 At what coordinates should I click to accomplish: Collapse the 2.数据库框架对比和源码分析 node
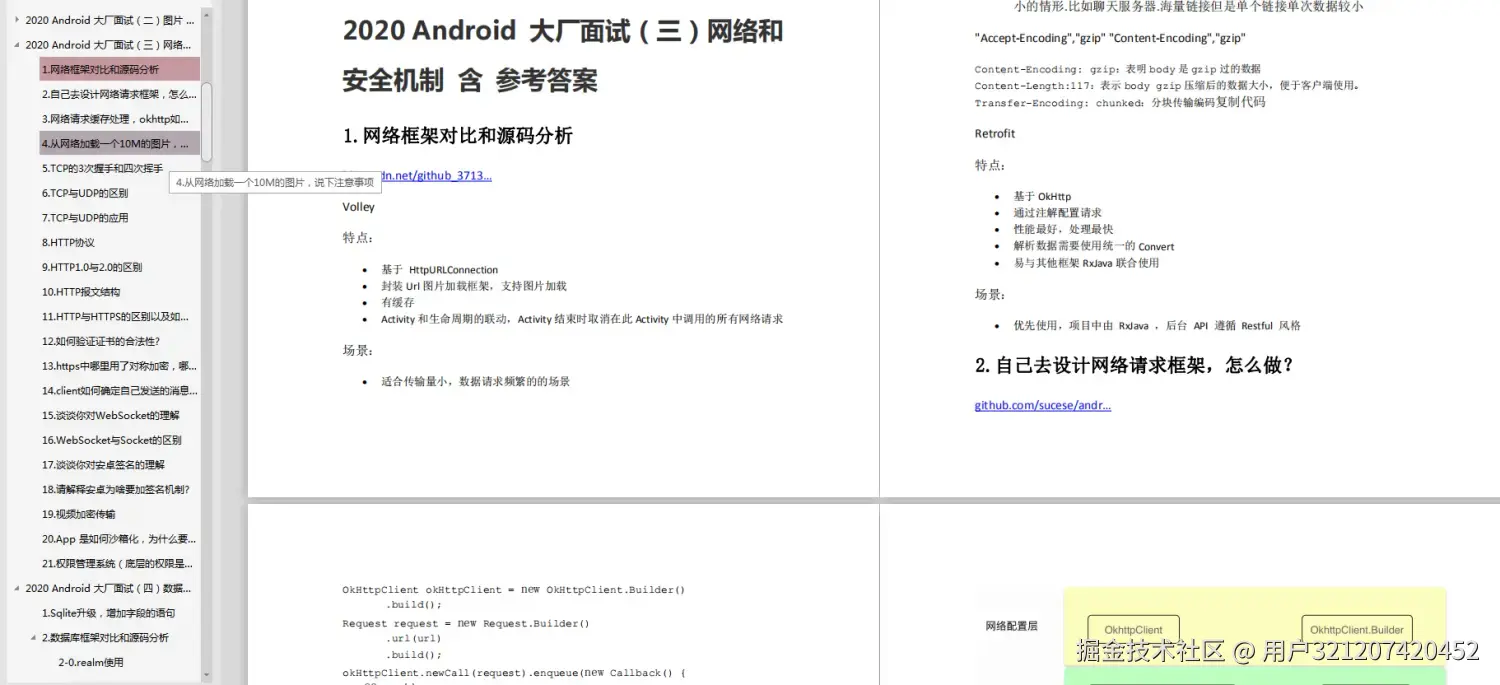32,637
